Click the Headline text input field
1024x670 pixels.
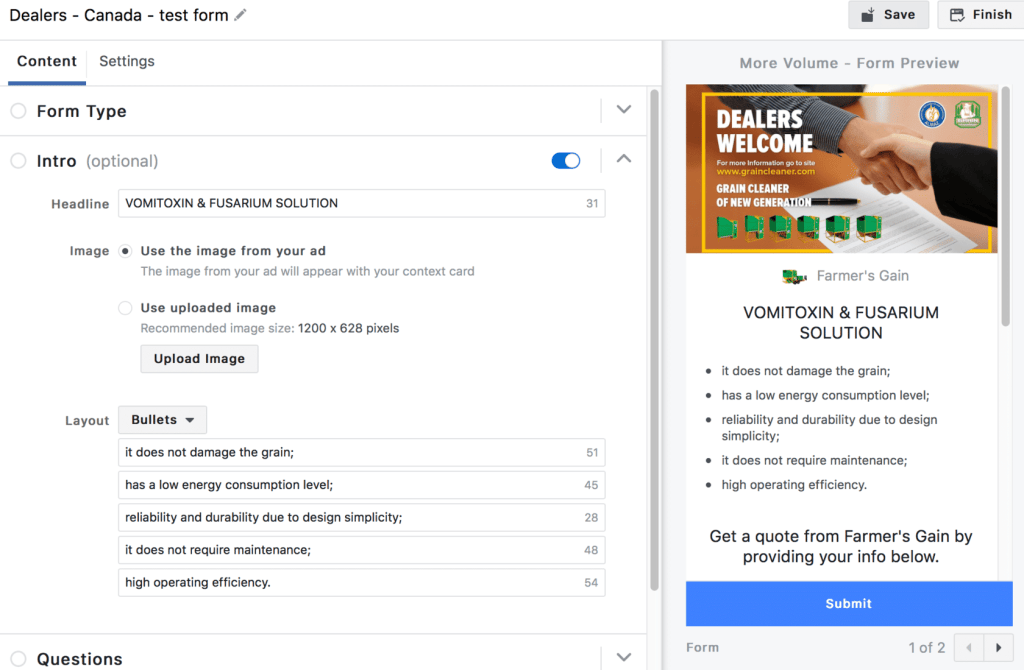(360, 203)
